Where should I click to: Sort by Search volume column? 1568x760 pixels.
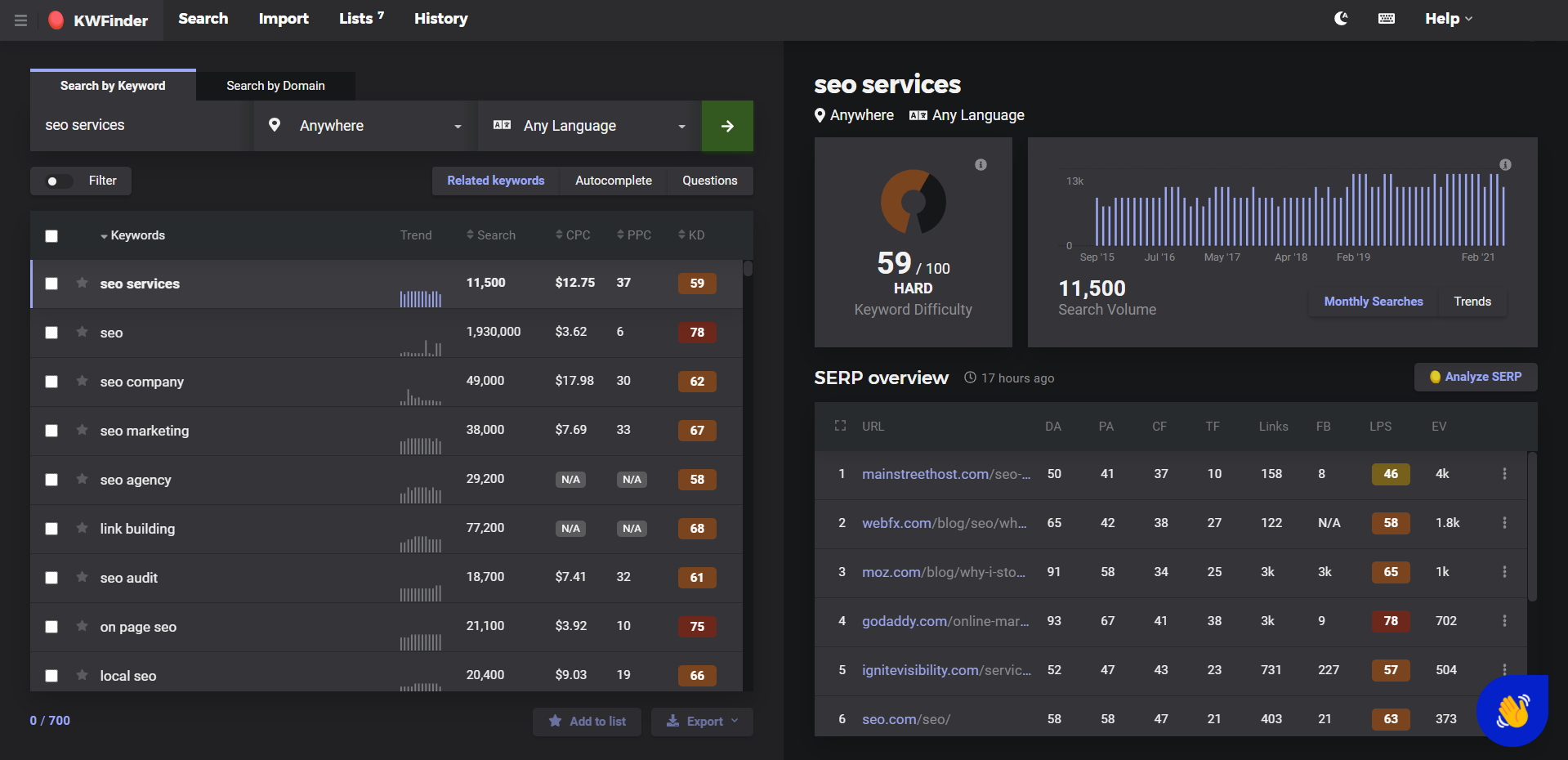pos(491,235)
